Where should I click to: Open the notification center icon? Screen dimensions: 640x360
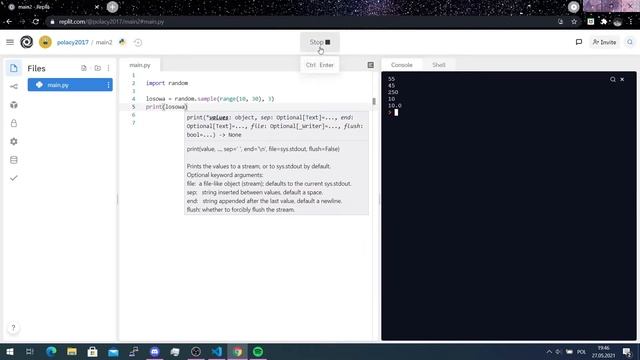627,351
